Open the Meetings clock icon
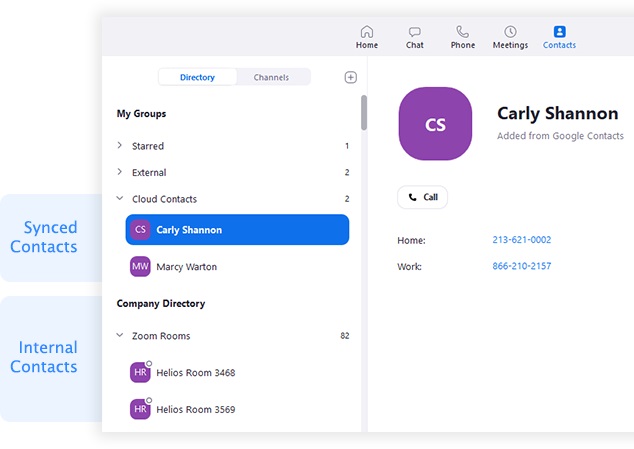Screen dimensions: 634x449 click(510, 32)
